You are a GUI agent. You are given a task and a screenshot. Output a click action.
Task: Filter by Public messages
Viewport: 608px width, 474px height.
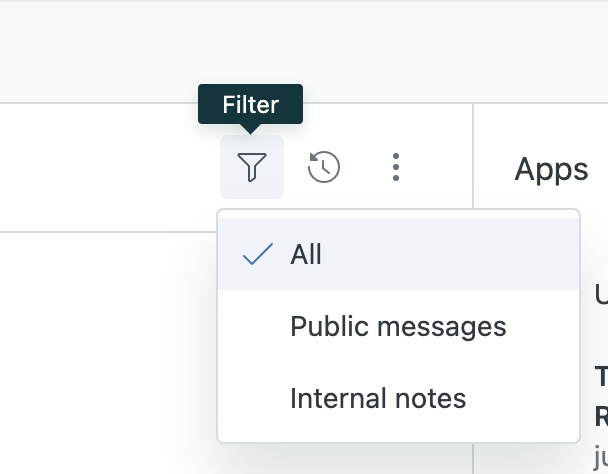coord(398,327)
